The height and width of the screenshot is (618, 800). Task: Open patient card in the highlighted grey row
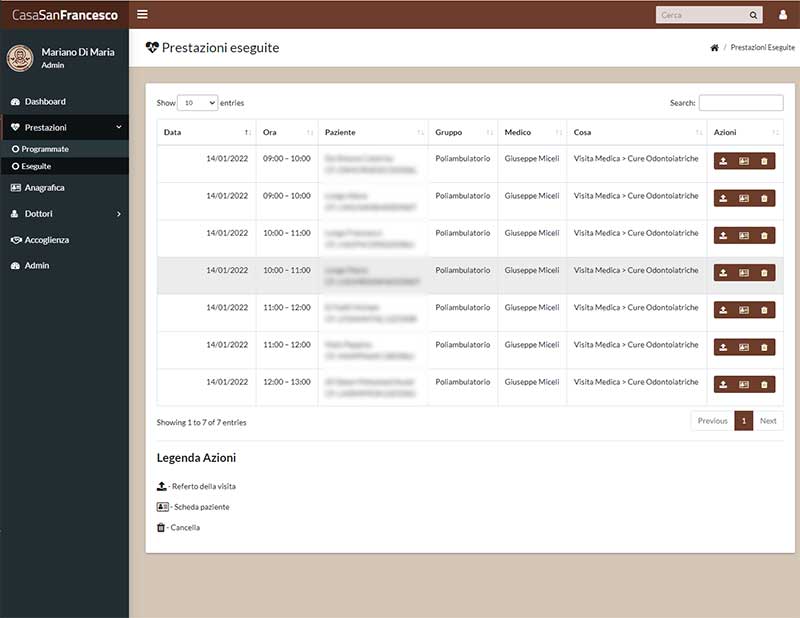(744, 273)
